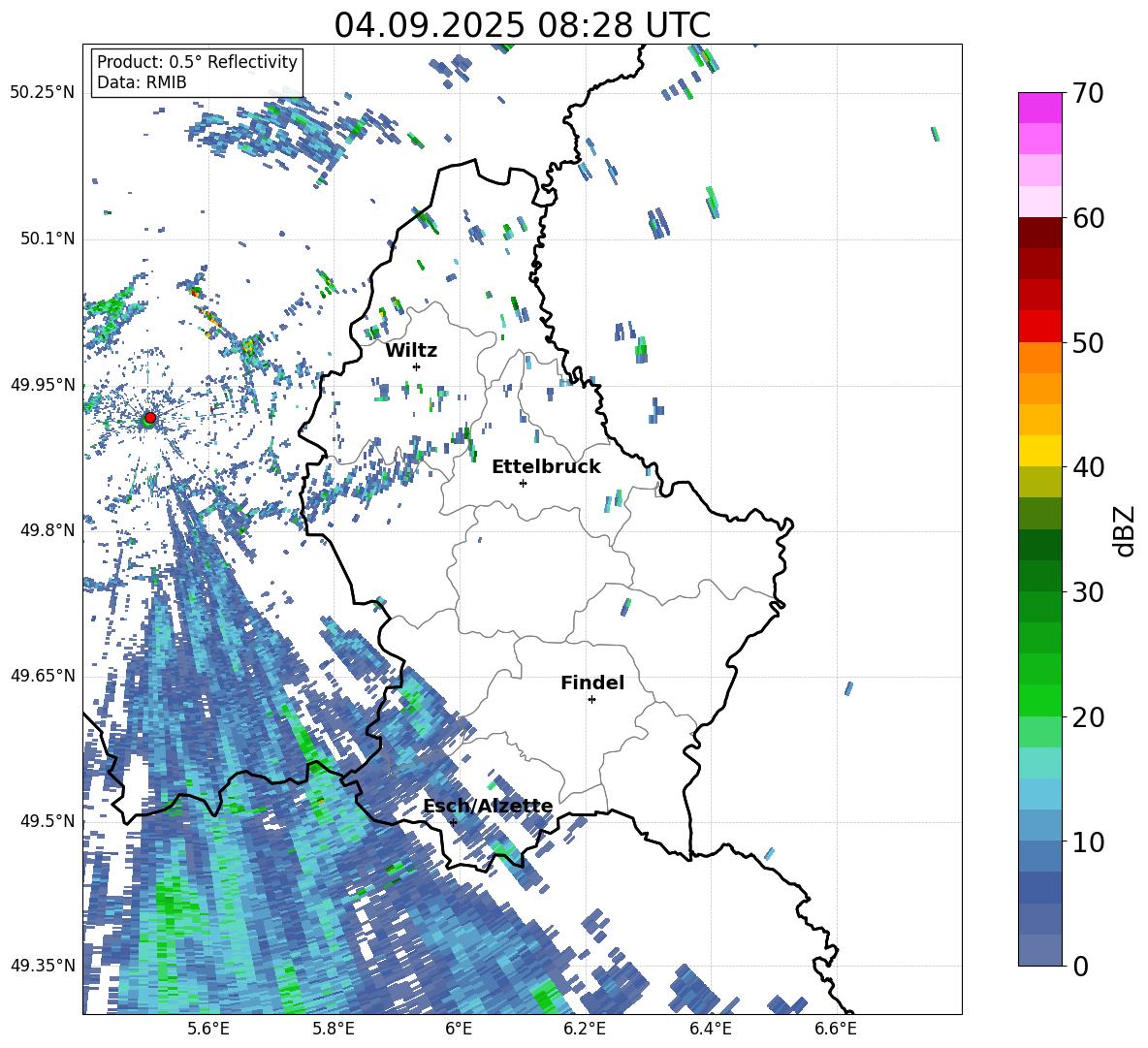
Task: Pick the orange colorbar segment below 50
Action: 1039,357
